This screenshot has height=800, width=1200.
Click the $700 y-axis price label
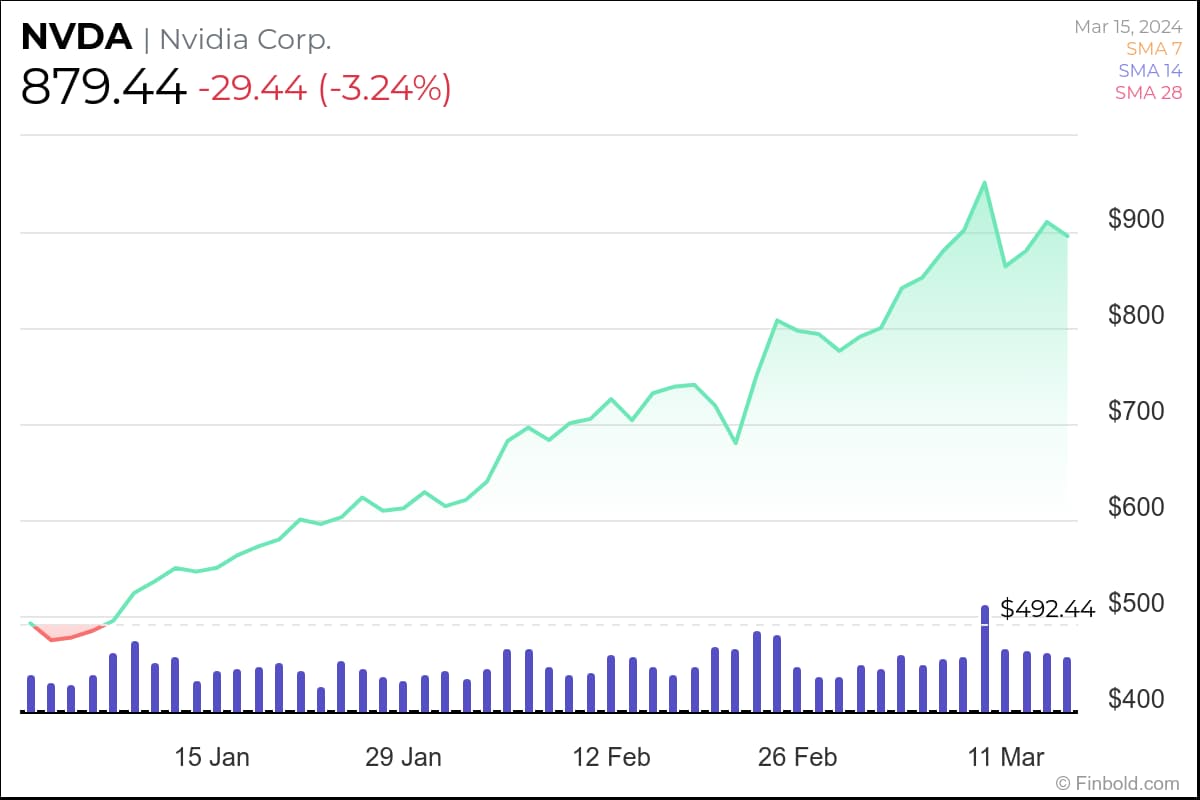tap(1137, 411)
